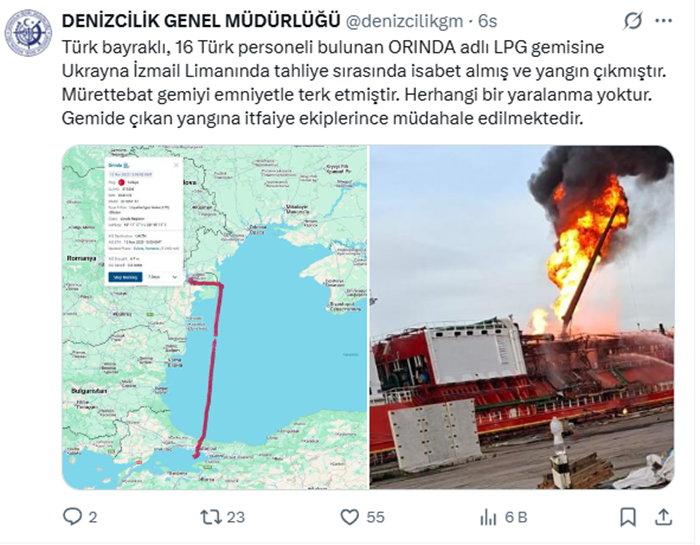Like the tweet with heart icon

click(x=350, y=517)
